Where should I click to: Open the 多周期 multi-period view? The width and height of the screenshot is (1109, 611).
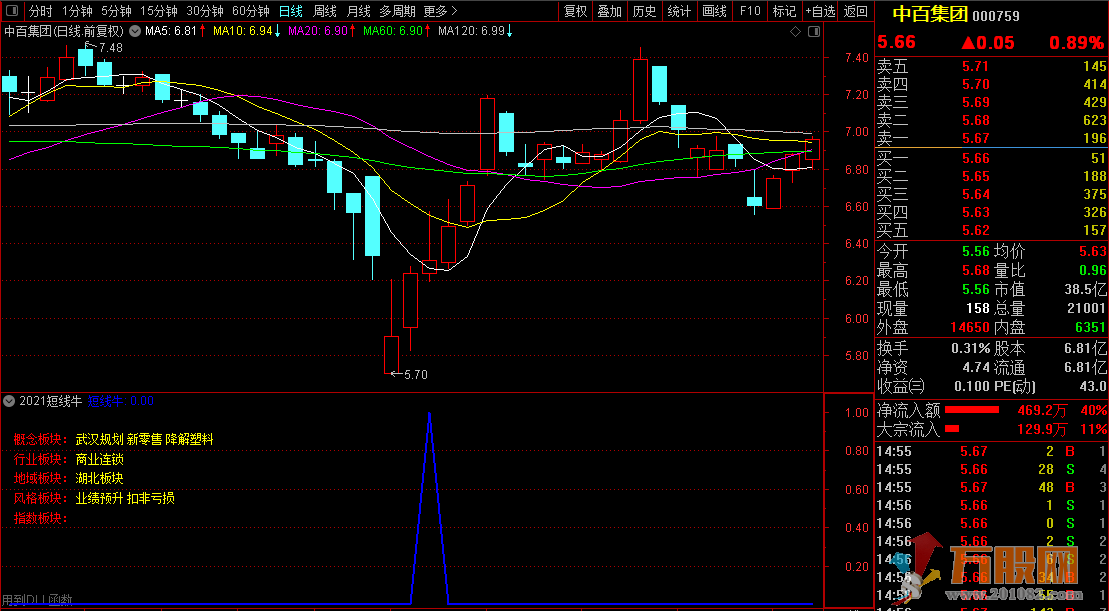397,11
